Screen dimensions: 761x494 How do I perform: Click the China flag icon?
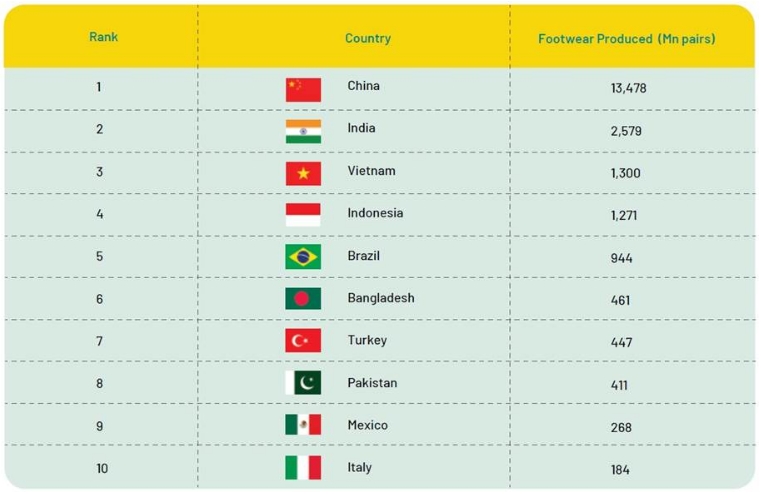pyautogui.click(x=303, y=90)
